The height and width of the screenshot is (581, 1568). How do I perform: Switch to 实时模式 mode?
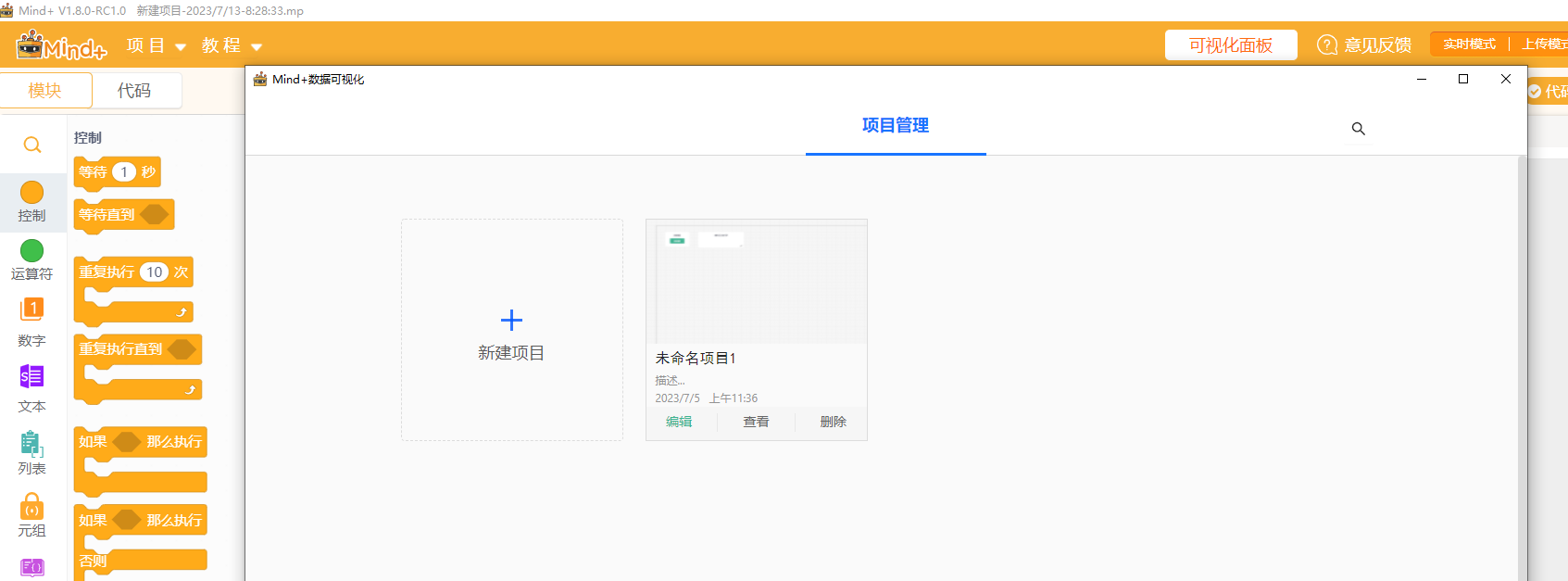pos(1469,44)
